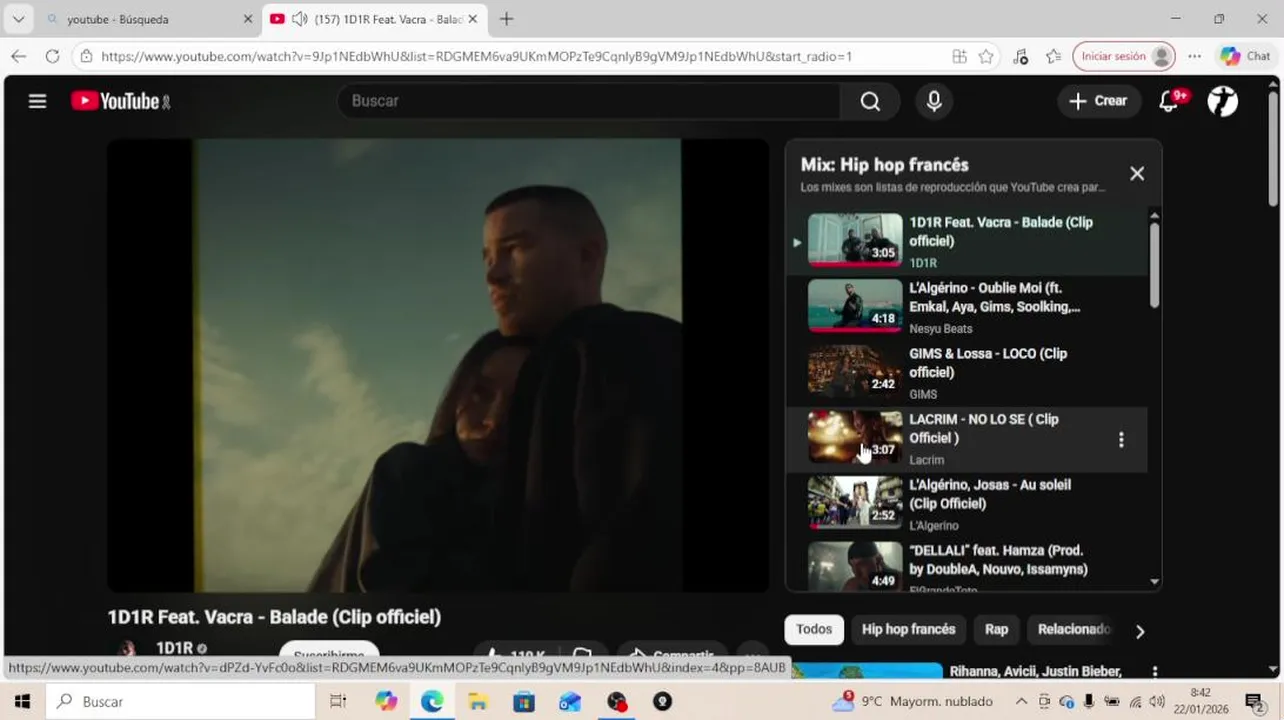Expand the tab actions dropdown
This screenshot has width=1284, height=720.
point(18,19)
